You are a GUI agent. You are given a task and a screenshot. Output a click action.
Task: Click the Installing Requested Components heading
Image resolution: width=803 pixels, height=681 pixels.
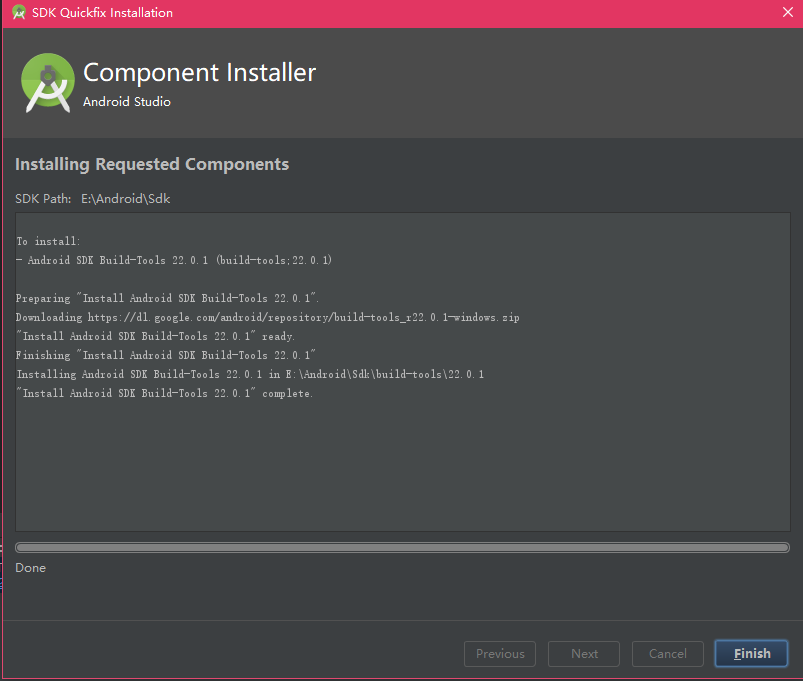tap(152, 164)
